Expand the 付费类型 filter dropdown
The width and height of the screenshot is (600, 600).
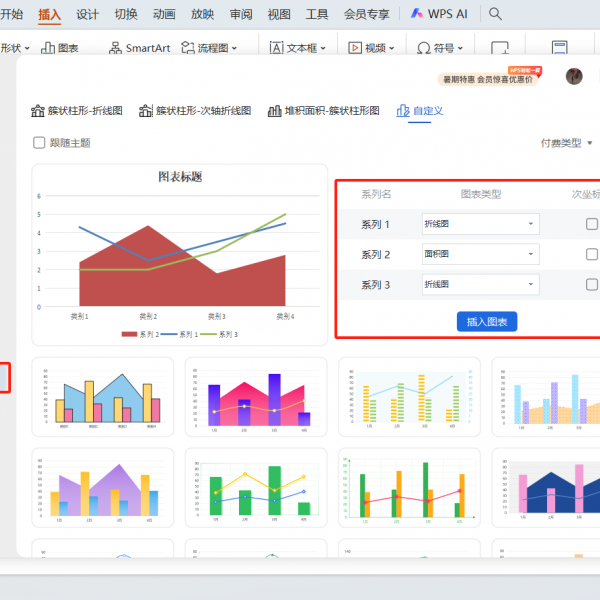click(x=566, y=143)
